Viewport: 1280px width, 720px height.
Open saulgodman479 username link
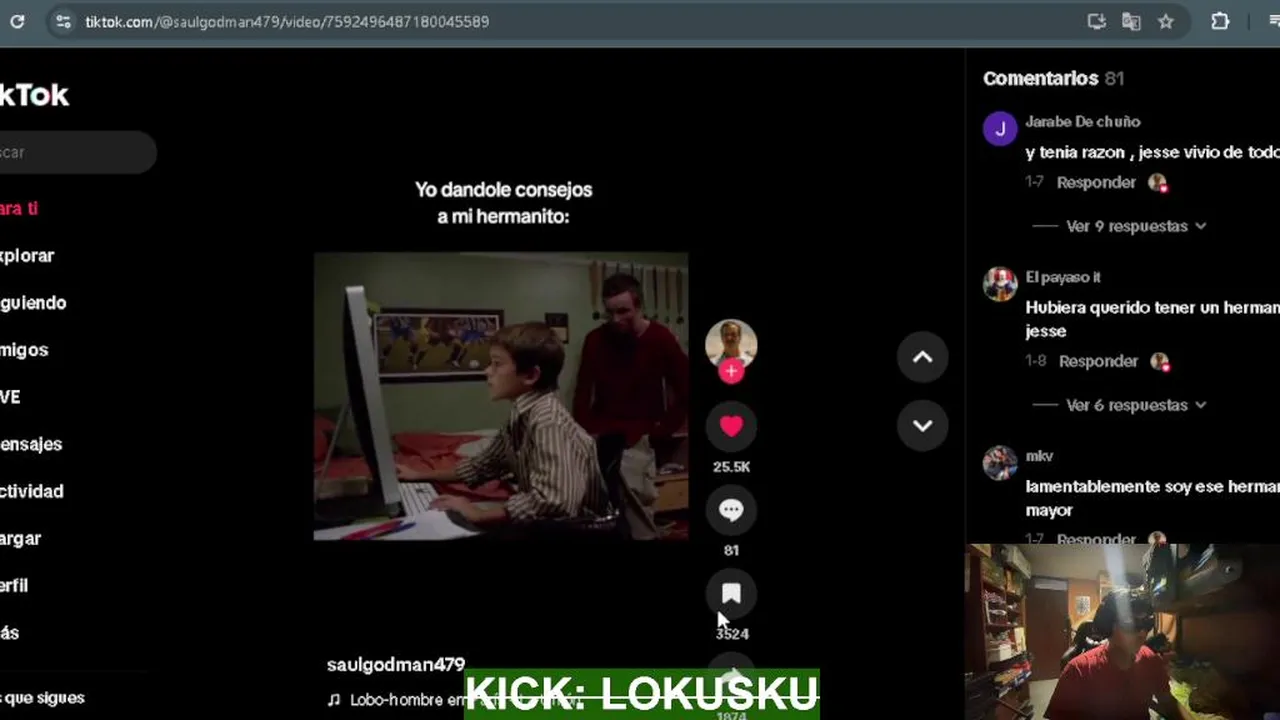[396, 664]
